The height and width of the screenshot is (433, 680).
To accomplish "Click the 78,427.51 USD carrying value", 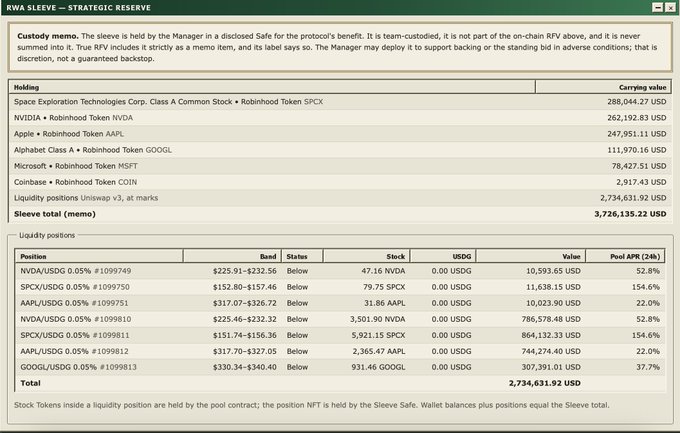I will pos(639,166).
